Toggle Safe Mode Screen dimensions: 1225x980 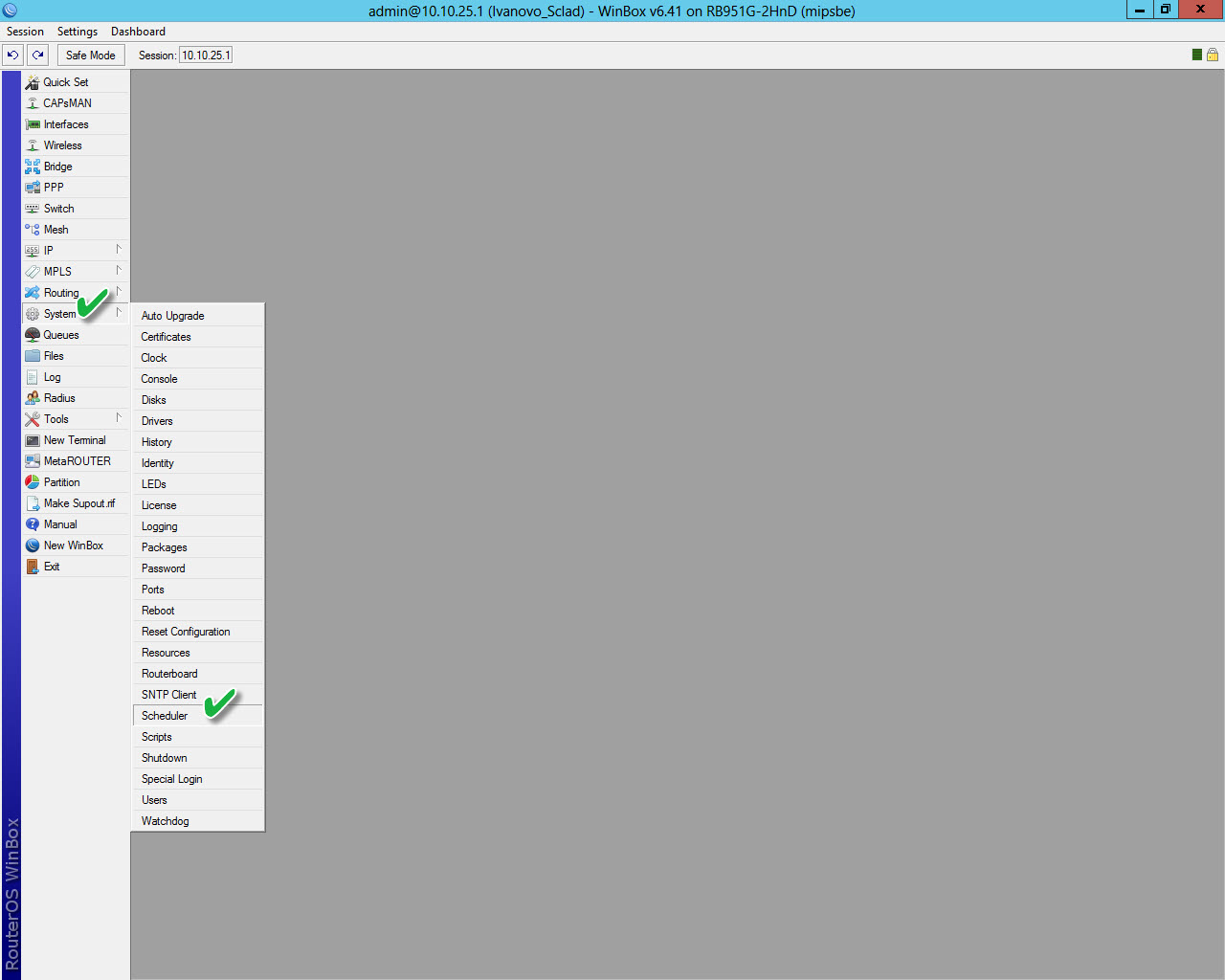(91, 55)
